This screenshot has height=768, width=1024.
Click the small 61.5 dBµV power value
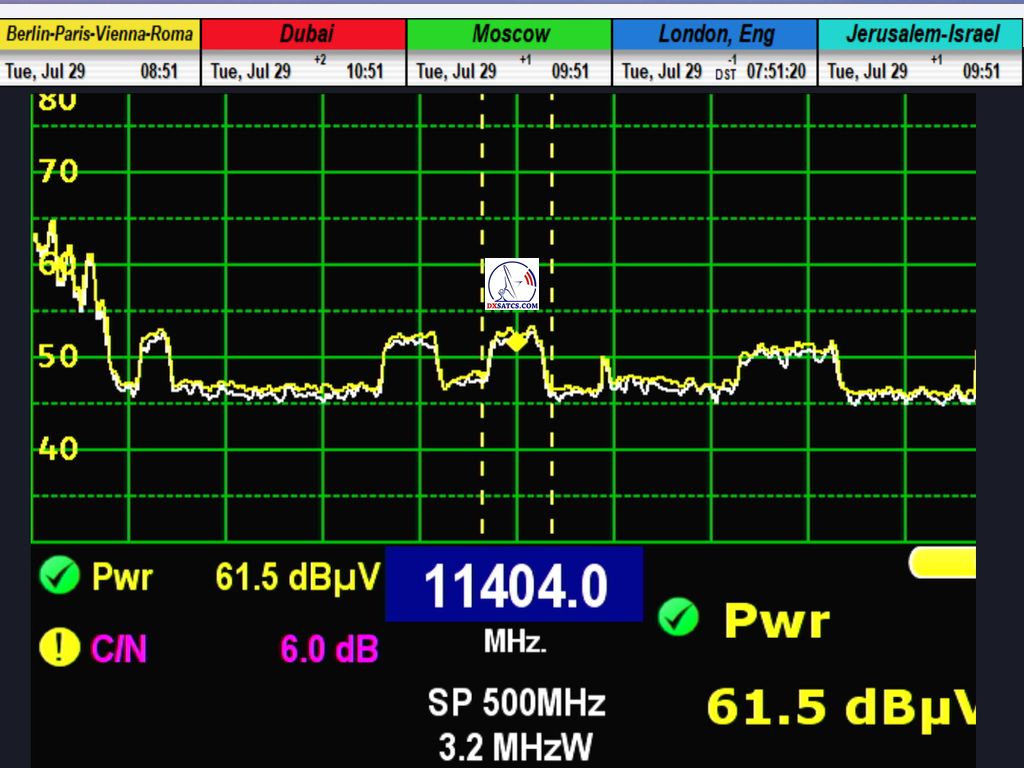click(297, 577)
